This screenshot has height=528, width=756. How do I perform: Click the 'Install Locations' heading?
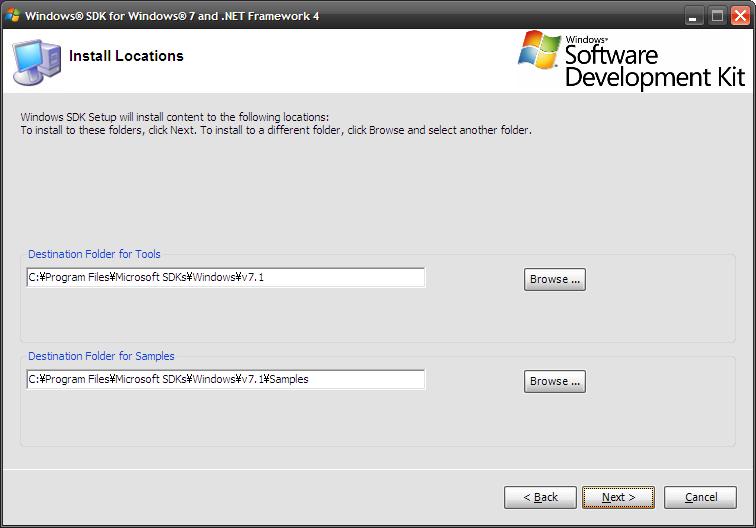[126, 56]
